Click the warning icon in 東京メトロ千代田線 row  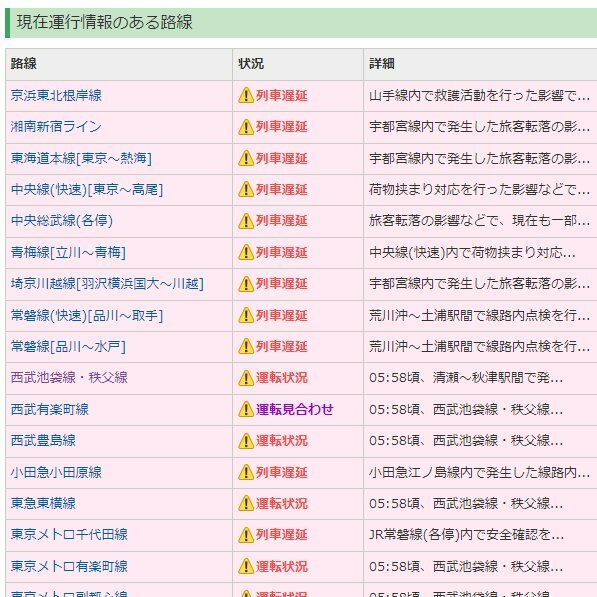tap(246, 535)
